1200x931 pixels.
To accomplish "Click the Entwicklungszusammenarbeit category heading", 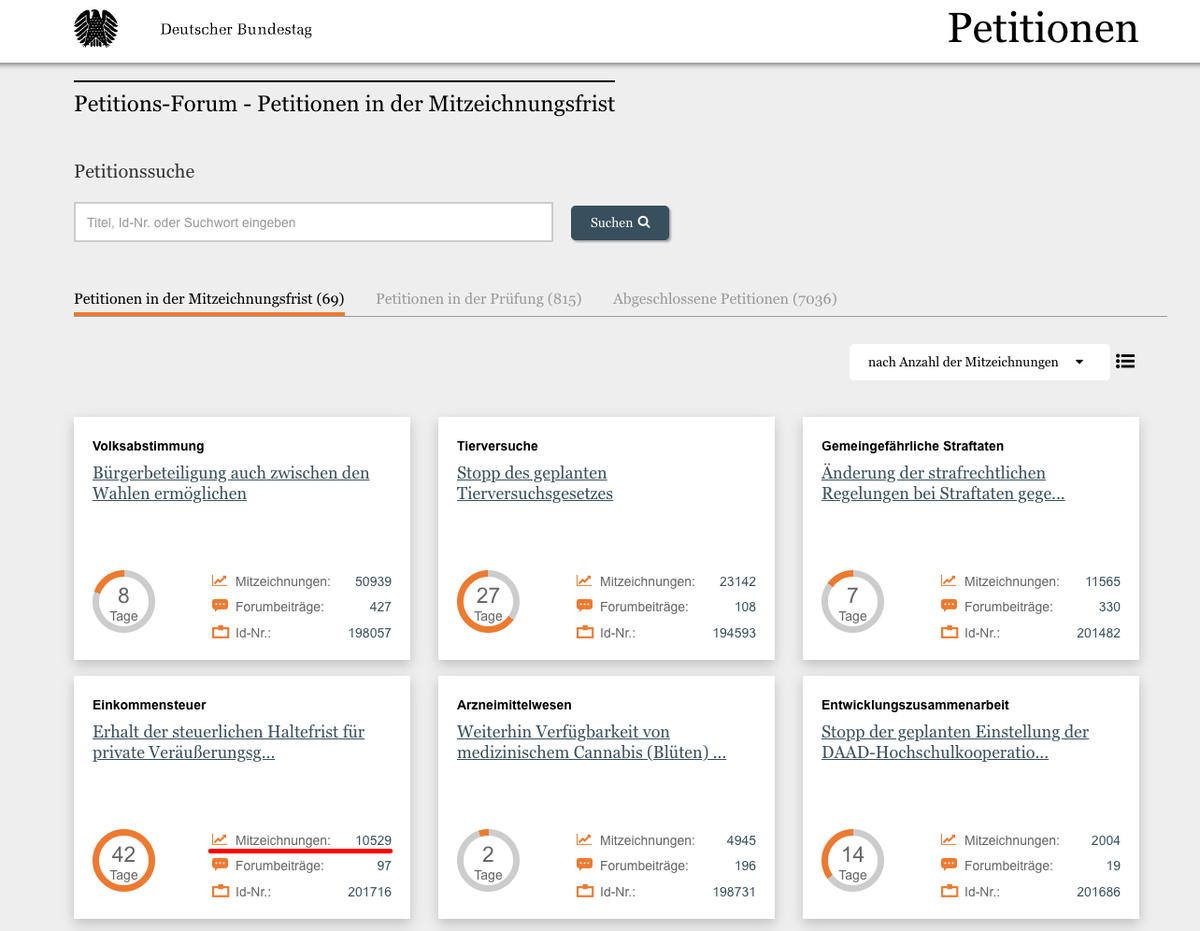I will tap(915, 705).
